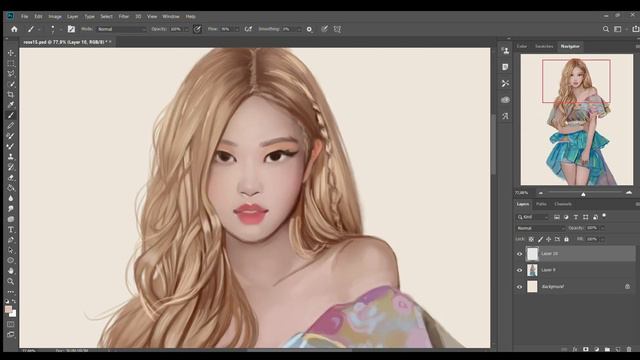This screenshot has height=360, width=640.
Task: Open the layer Fill dropdown arrow
Action: tap(602, 239)
